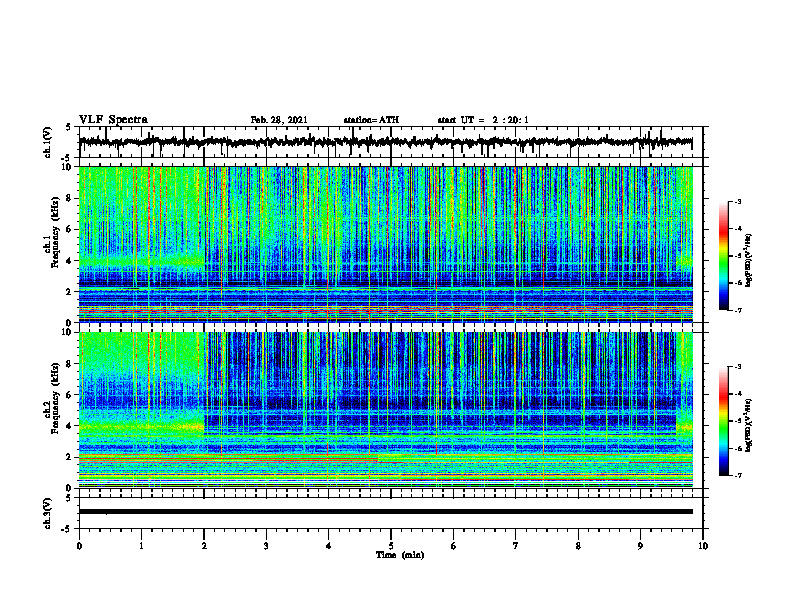The height and width of the screenshot is (612, 792).
Task: Click the 'station=ATH' label
Action: click(x=371, y=120)
